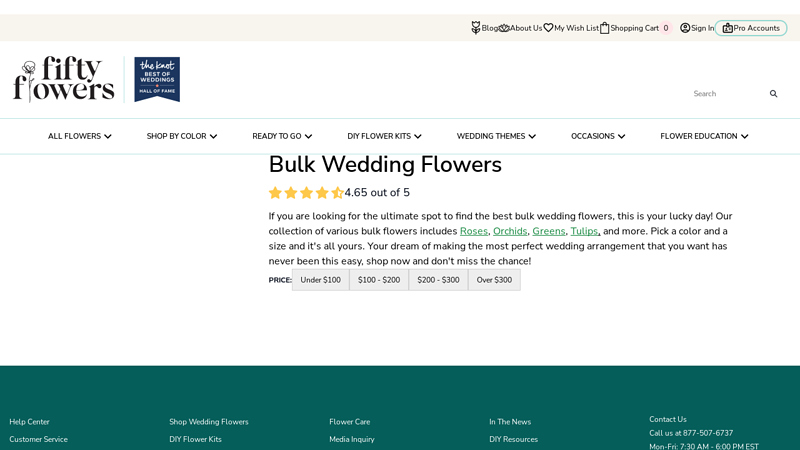Focus the Search input field
Screen dimensions: 800x450
coord(727,93)
